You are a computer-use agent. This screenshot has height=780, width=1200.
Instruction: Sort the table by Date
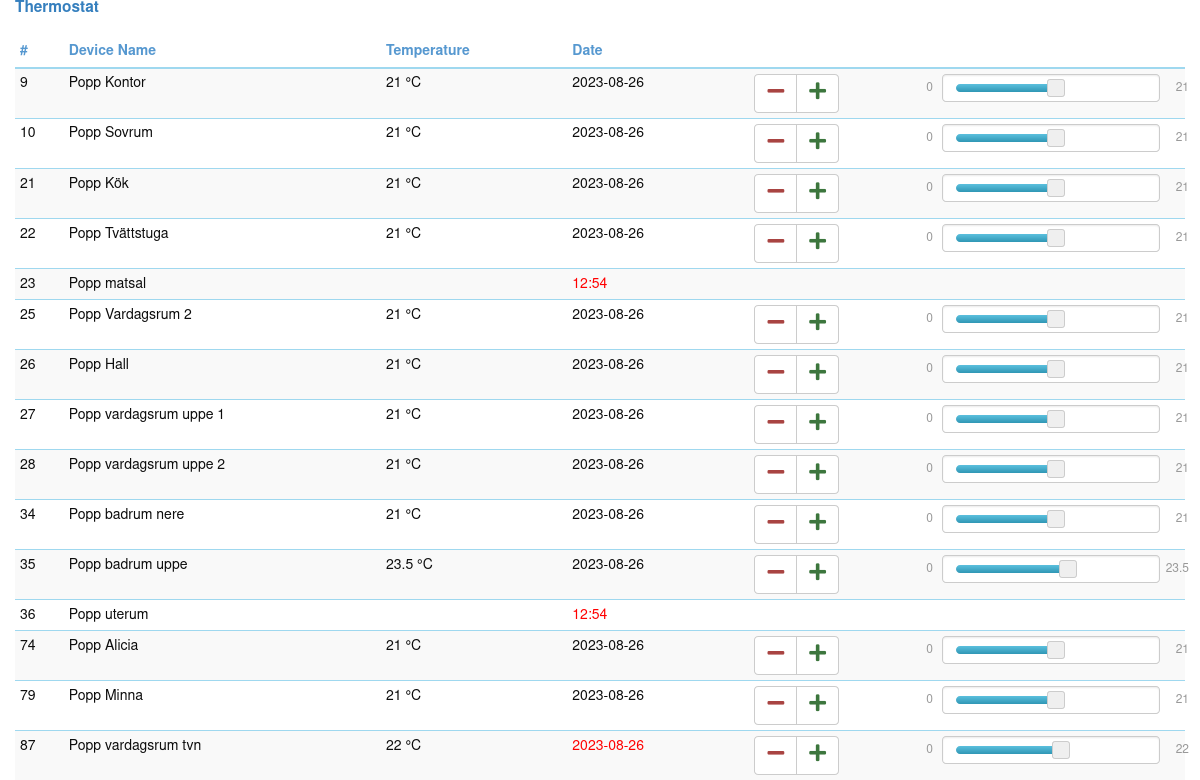[x=587, y=50]
